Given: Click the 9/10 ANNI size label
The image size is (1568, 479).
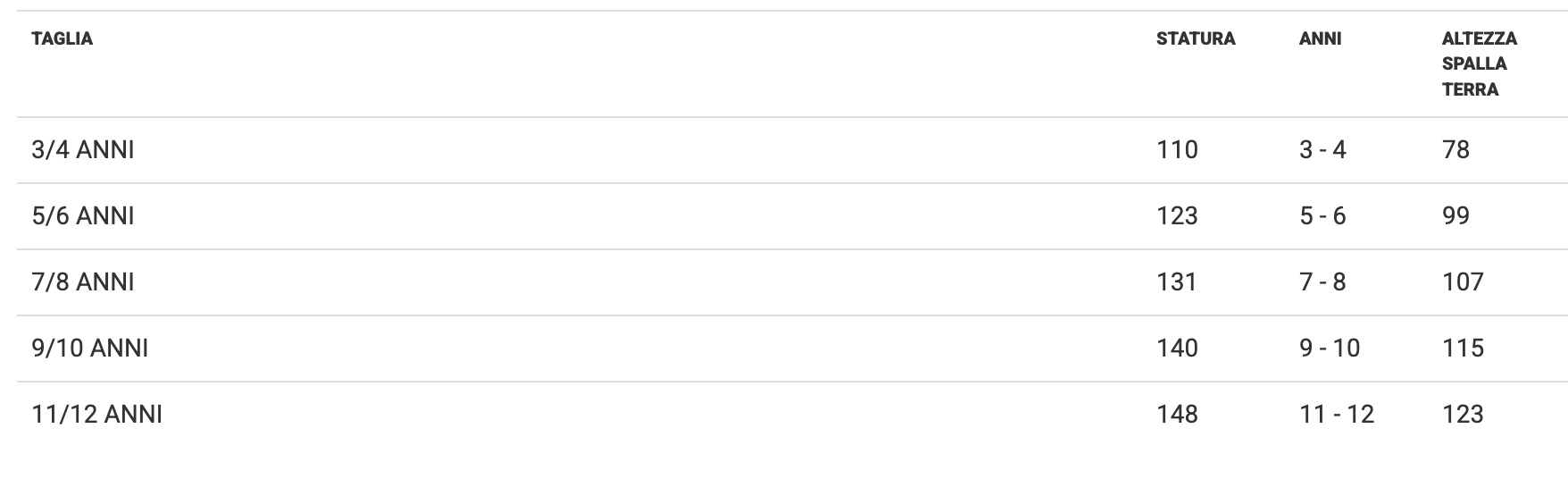Looking at the screenshot, I should click(x=89, y=348).
